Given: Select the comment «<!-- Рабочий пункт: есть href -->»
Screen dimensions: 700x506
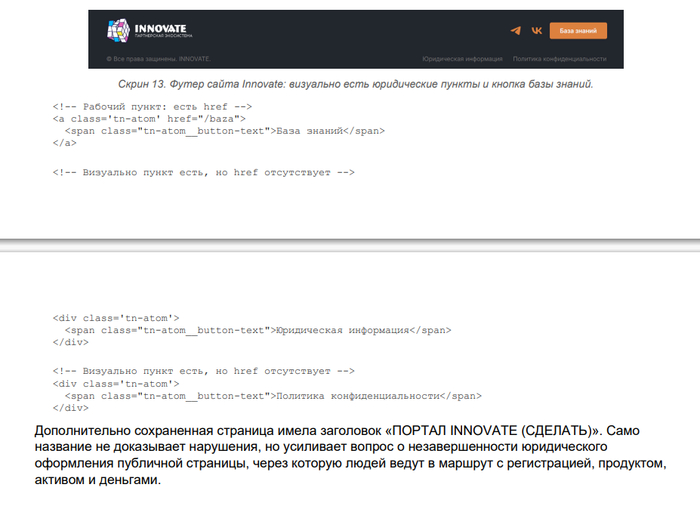Looking at the screenshot, I should click(x=152, y=107).
